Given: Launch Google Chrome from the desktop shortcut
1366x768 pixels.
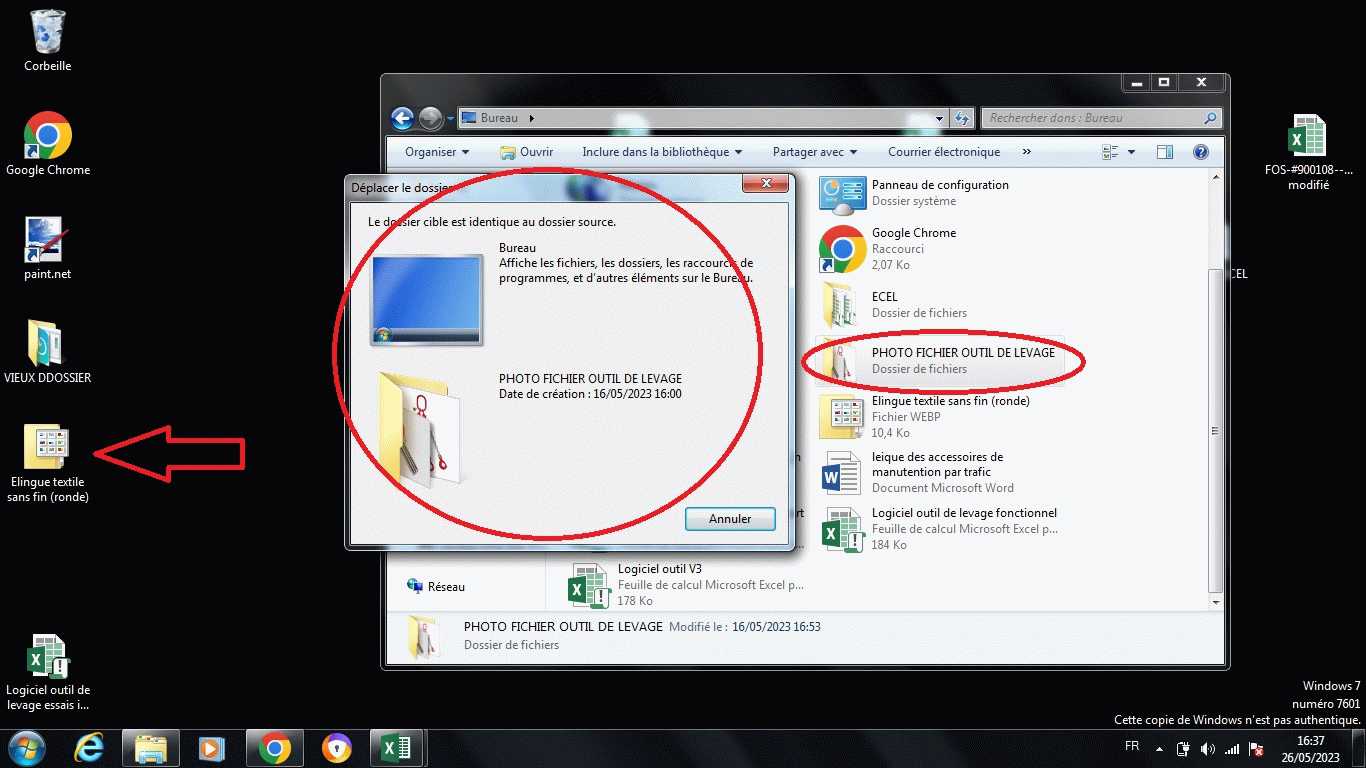Looking at the screenshot, I should point(48,144).
